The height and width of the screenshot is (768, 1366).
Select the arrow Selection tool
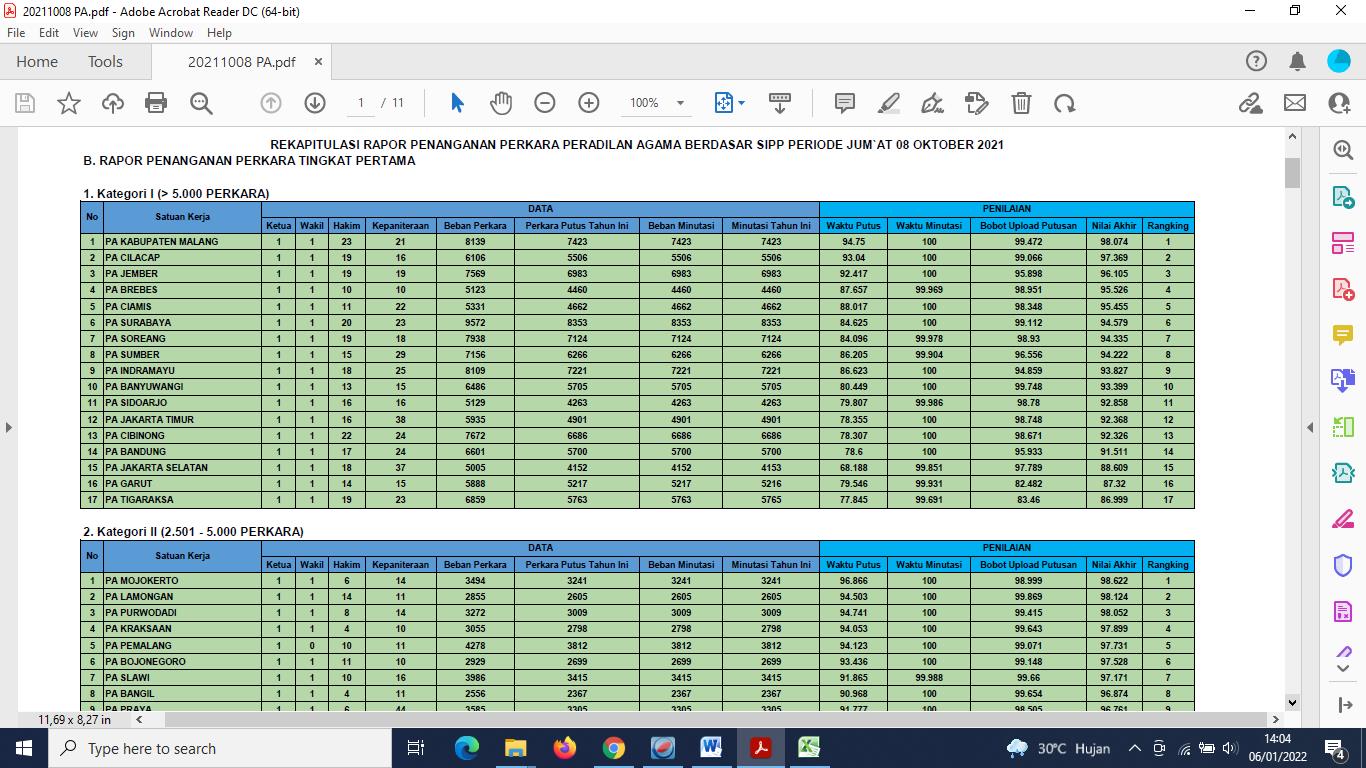(457, 103)
